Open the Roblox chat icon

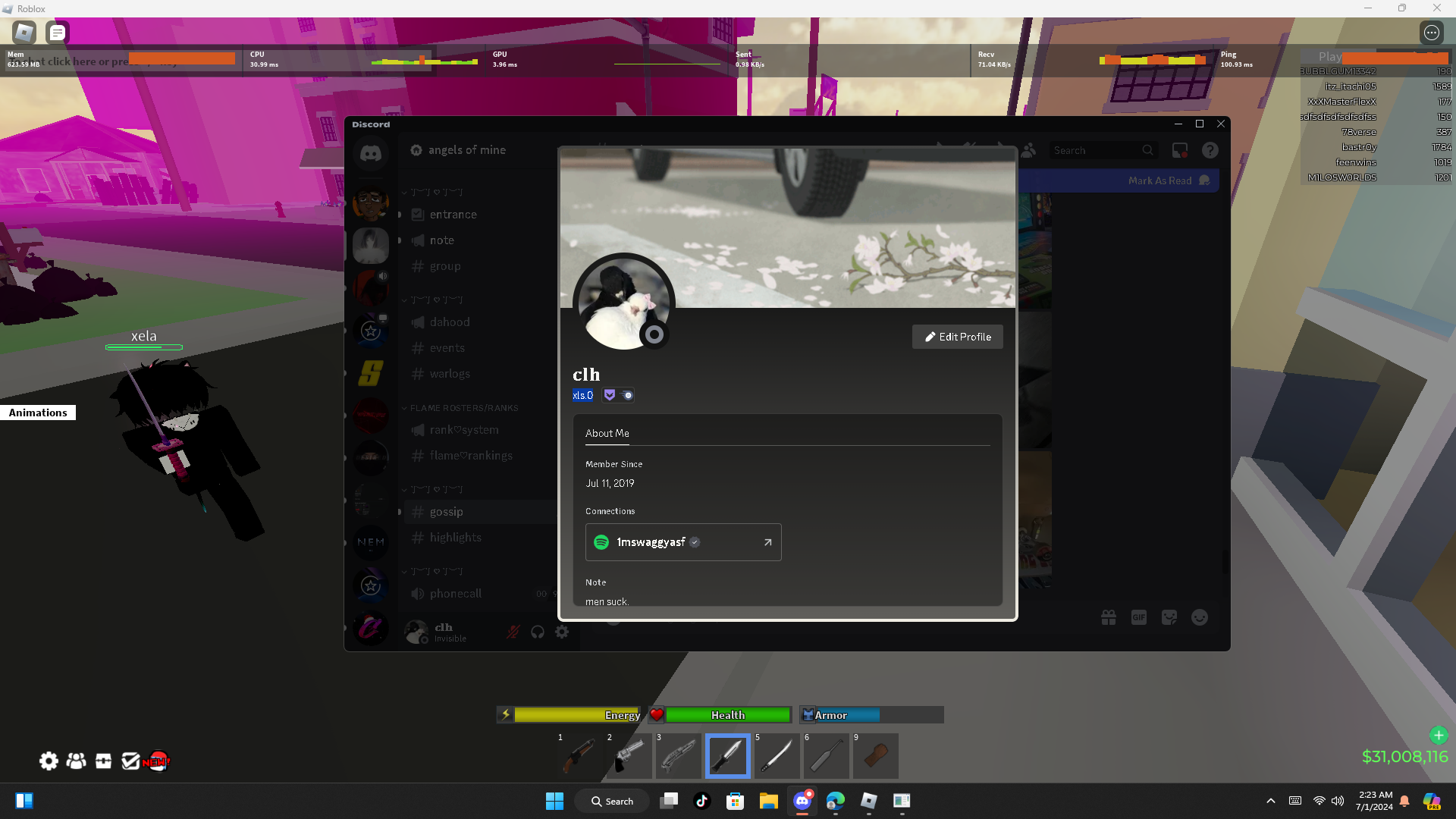[58, 33]
